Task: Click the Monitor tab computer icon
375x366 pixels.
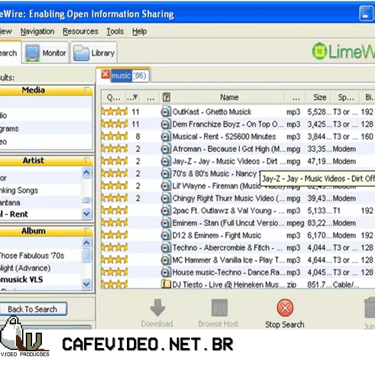Action: tap(32, 53)
